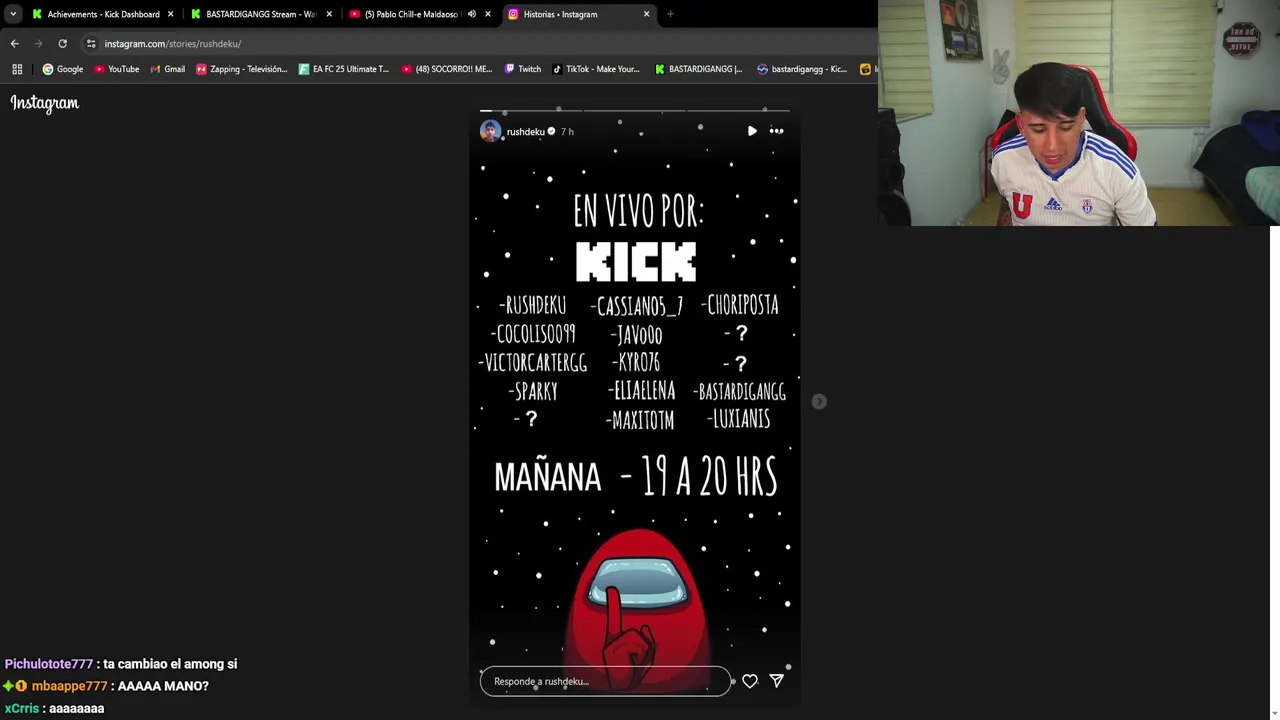Click chat username mbaappe777
1280x720 pixels.
pyautogui.click(x=69, y=686)
